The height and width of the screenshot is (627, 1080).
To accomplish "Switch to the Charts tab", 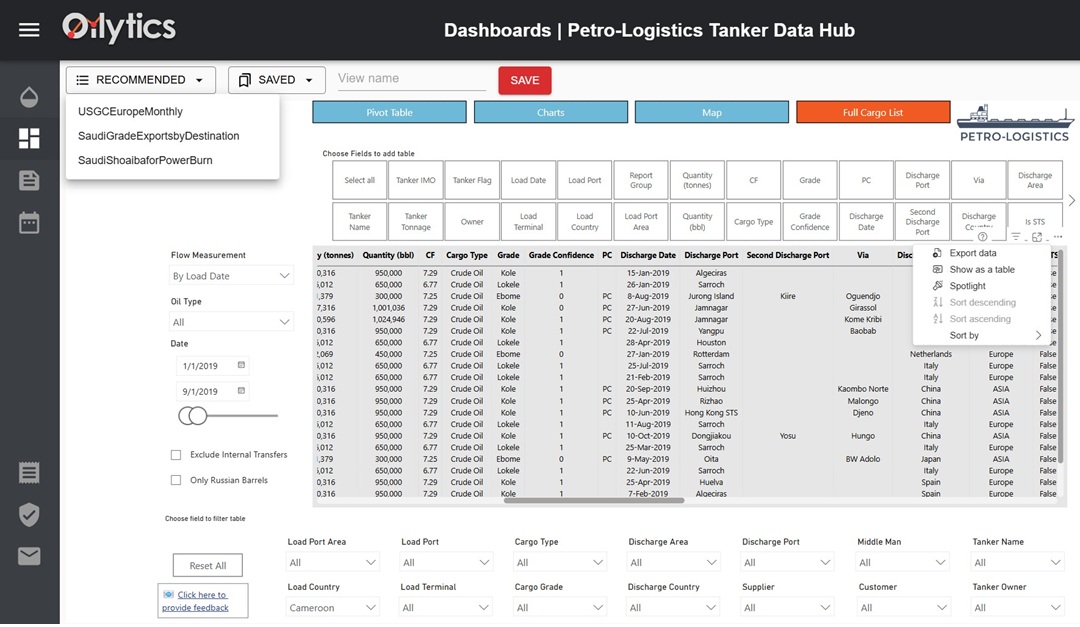I will pos(550,112).
